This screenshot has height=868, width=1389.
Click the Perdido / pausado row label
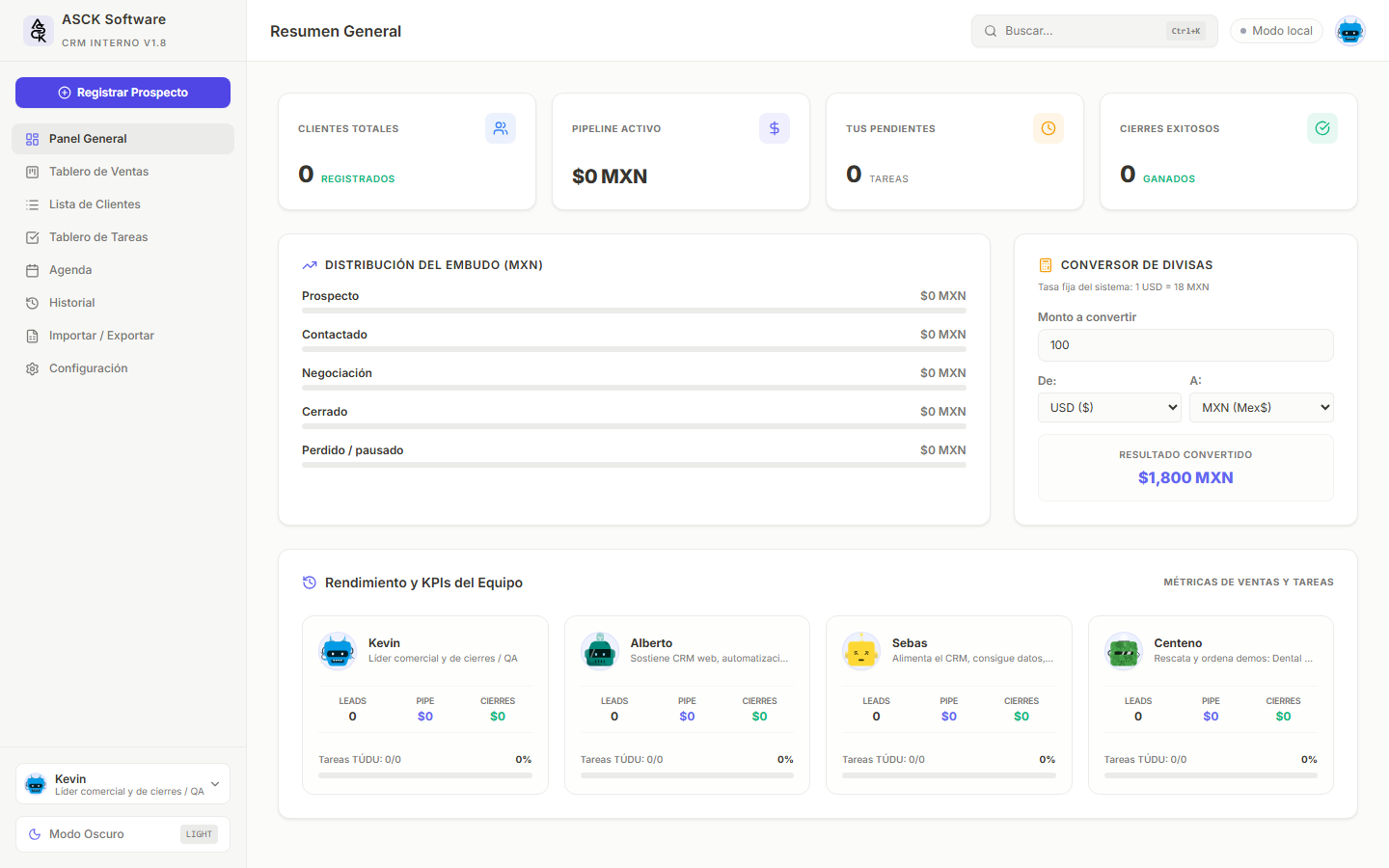[353, 450]
